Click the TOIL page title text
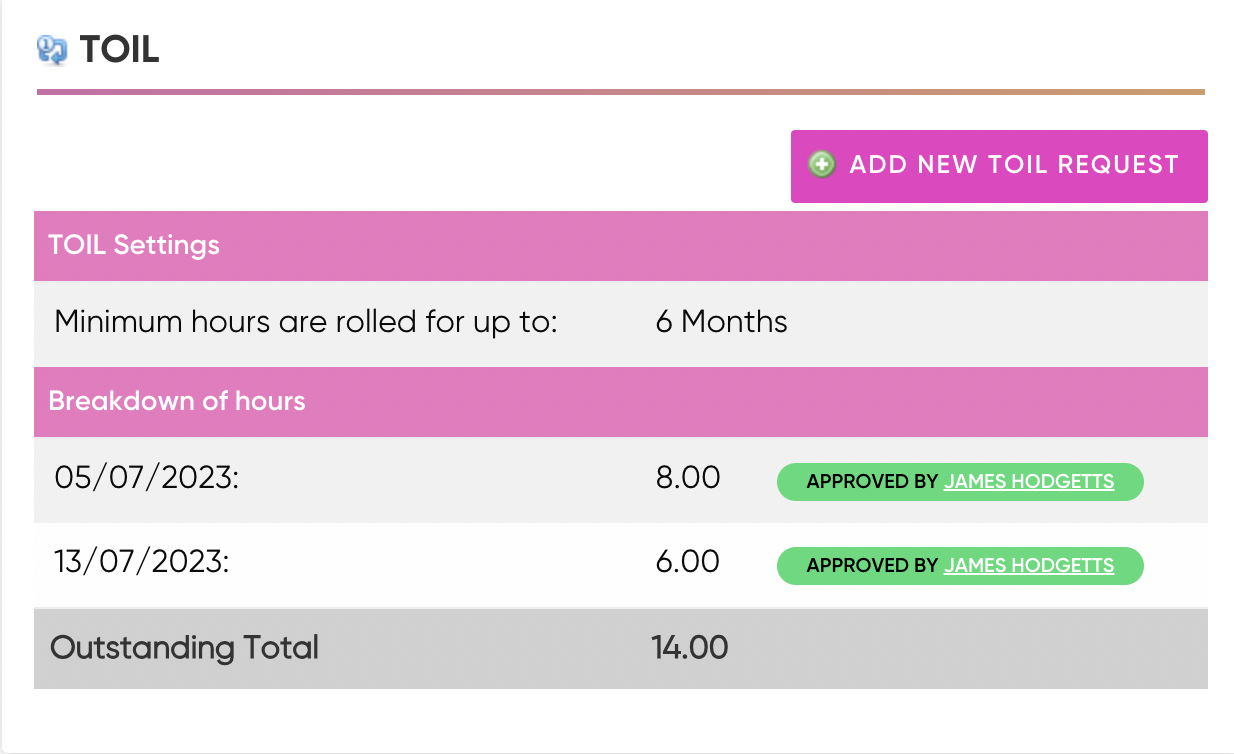 tap(118, 46)
